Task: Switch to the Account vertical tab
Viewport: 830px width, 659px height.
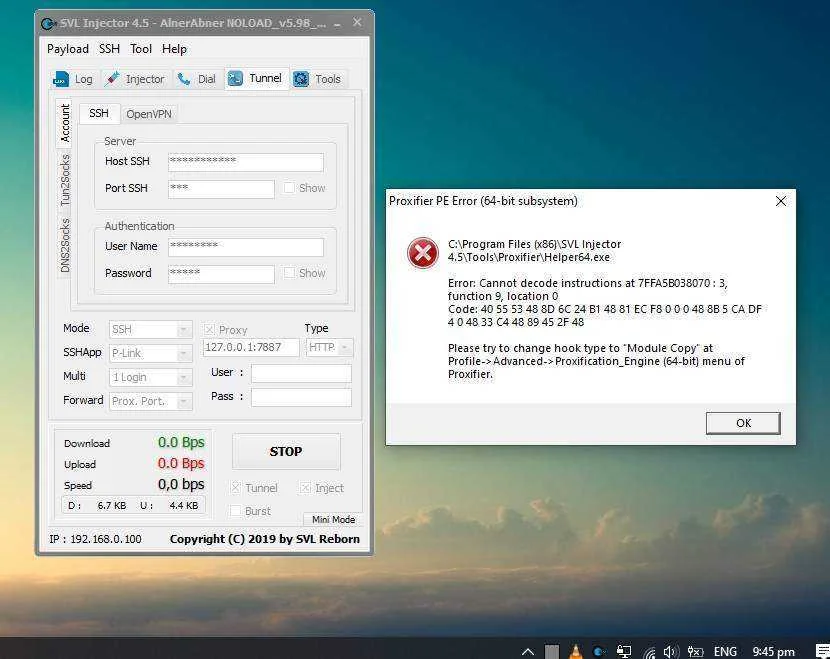Action: [x=65, y=123]
